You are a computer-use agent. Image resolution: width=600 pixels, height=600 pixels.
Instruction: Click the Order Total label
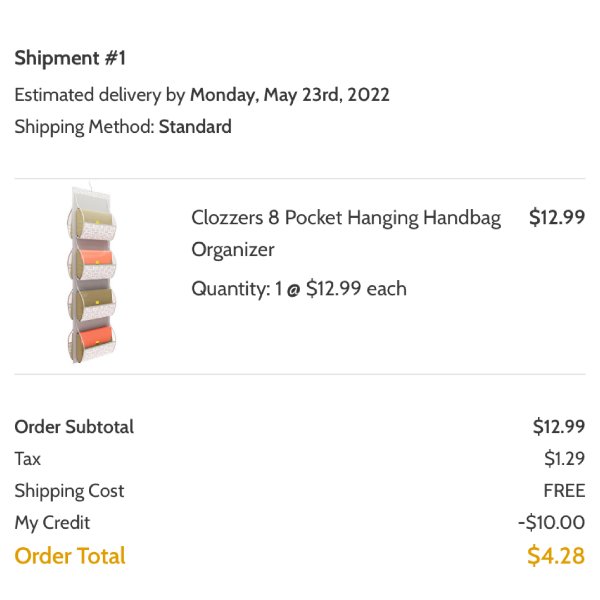coord(70,556)
